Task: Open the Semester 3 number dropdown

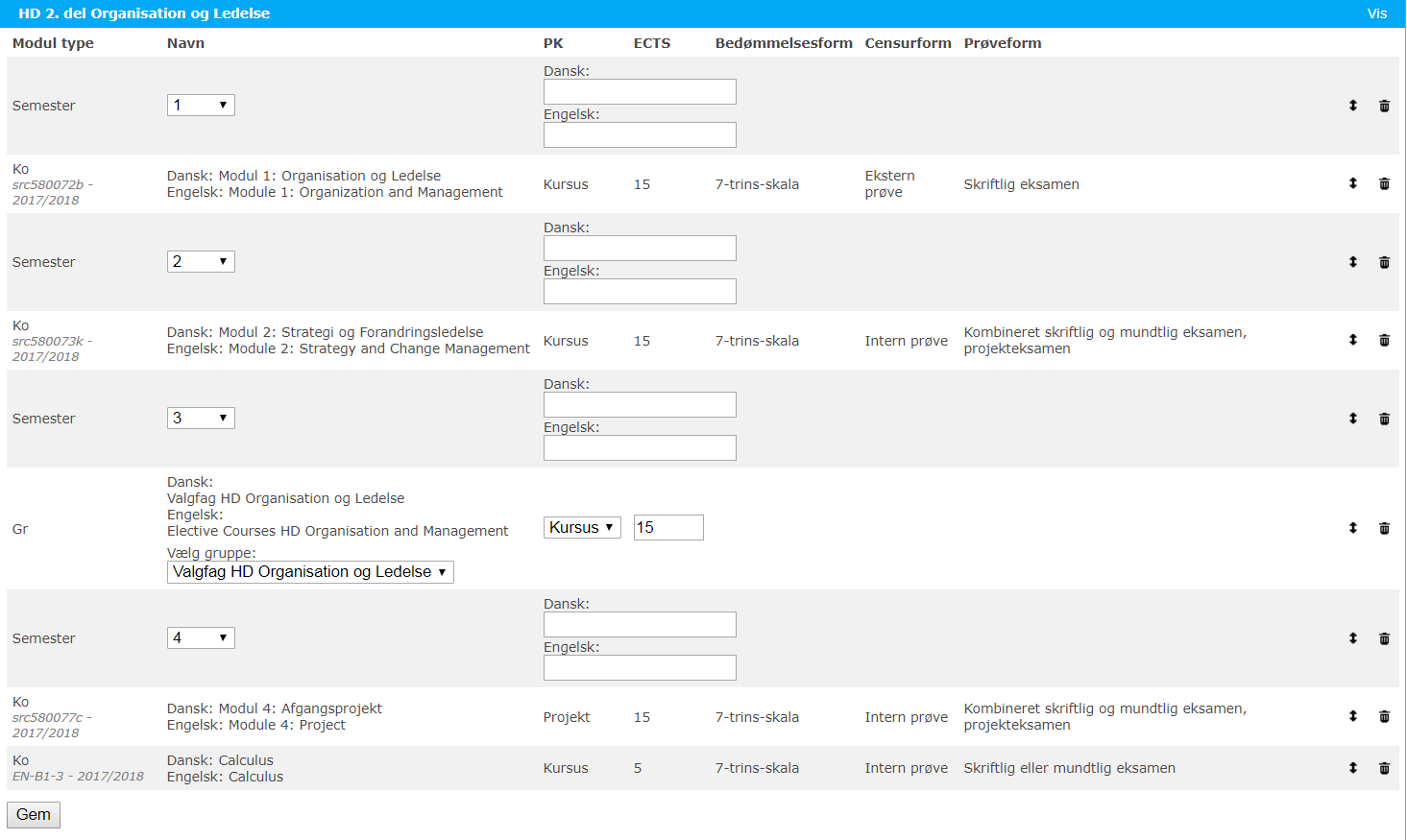Action: pos(201,418)
